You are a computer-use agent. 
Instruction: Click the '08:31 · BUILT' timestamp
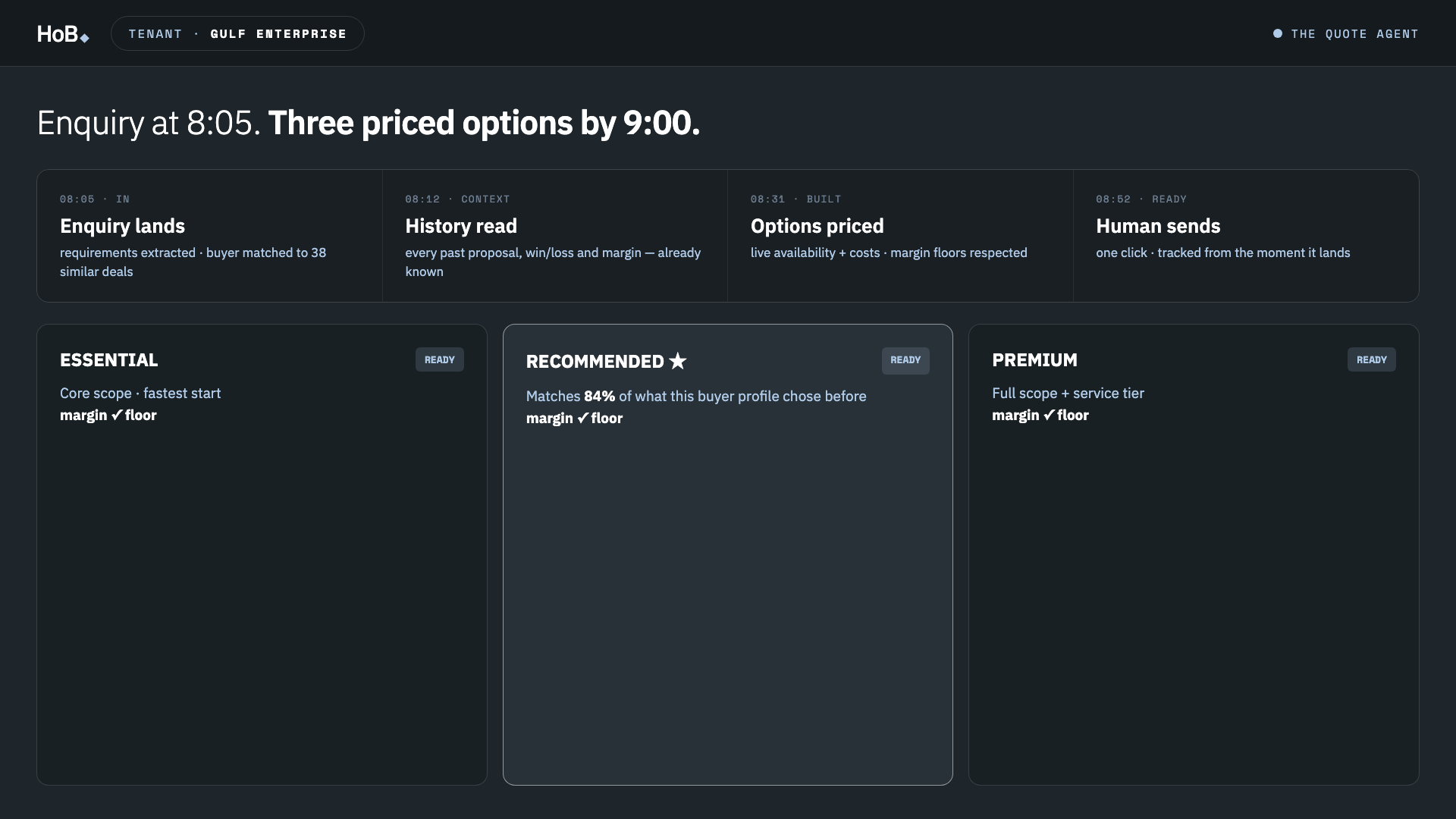coord(795,199)
